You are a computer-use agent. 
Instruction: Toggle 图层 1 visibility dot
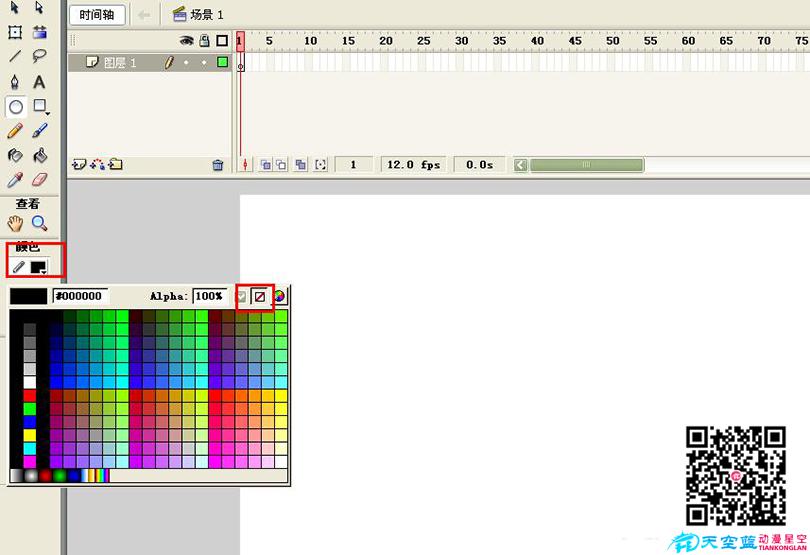pos(186,63)
